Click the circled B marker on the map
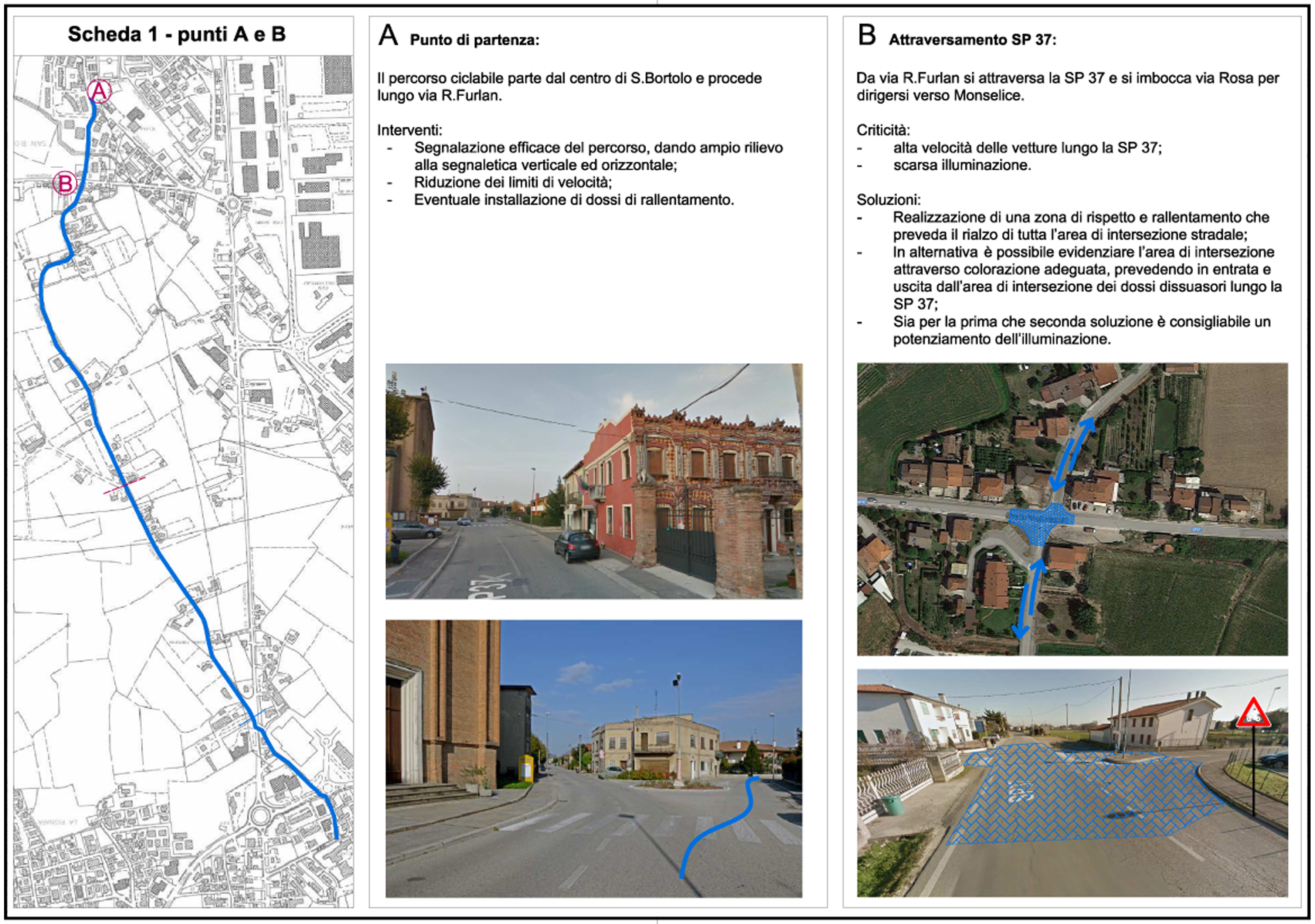 pyautogui.click(x=65, y=183)
